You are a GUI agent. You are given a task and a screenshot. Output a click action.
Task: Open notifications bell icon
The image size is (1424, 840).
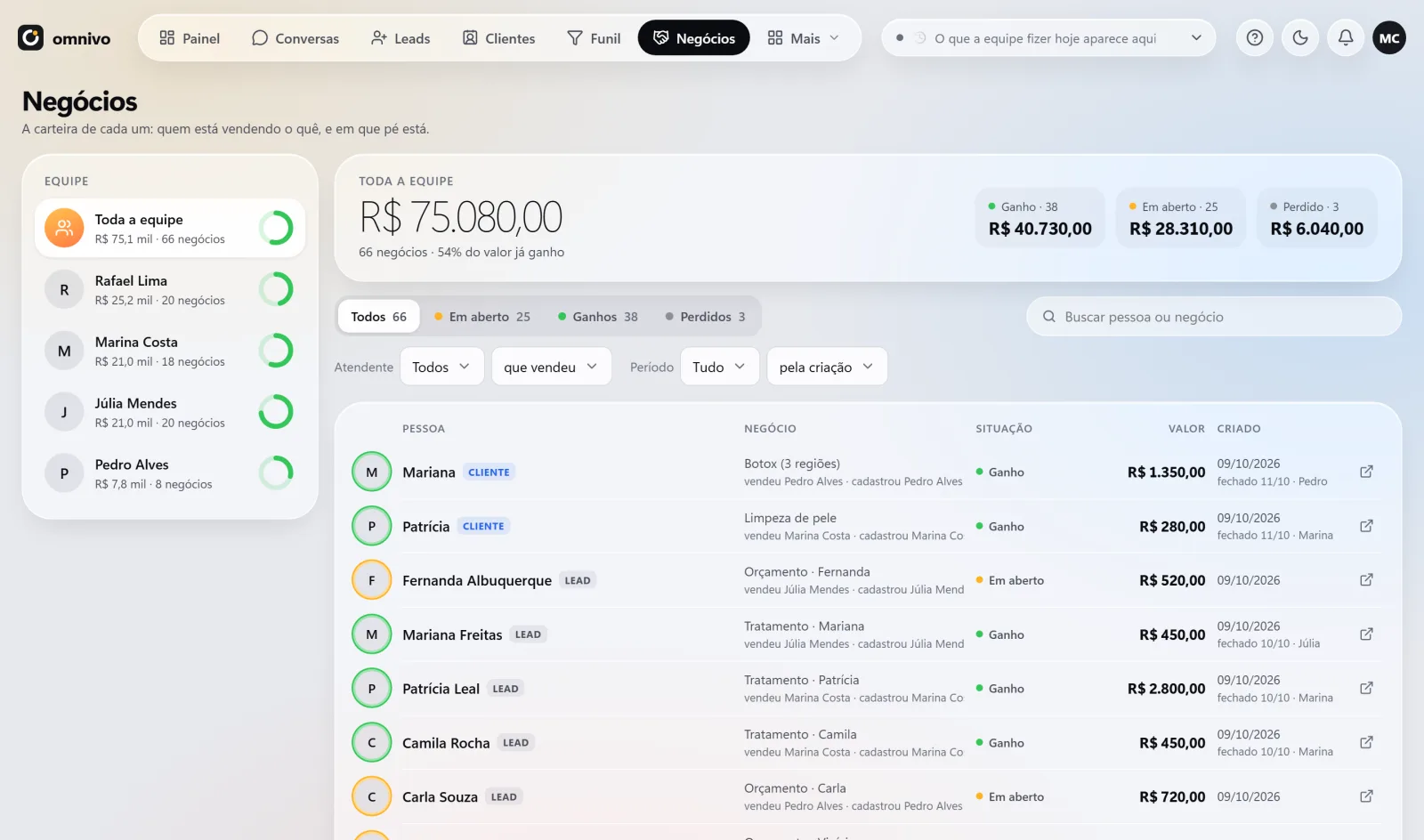click(x=1346, y=37)
